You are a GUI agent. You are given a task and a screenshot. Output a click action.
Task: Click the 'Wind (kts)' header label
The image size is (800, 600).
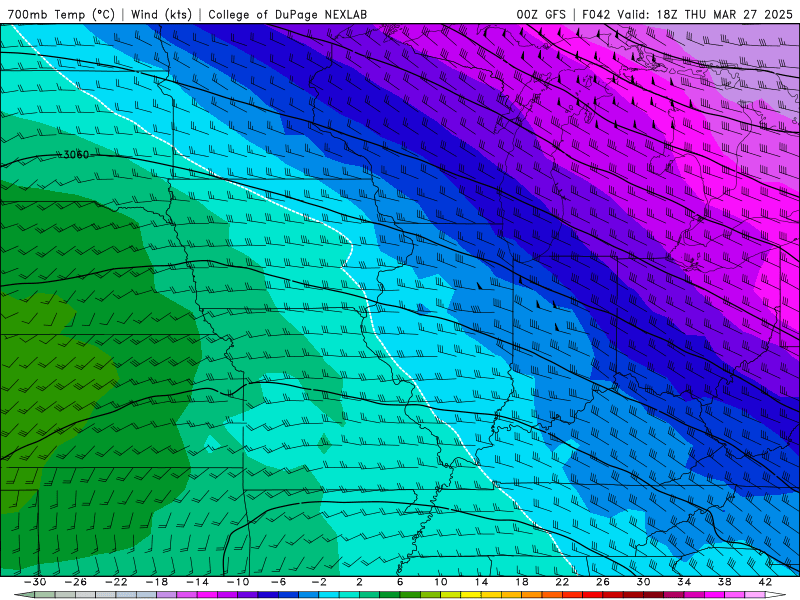(x=161, y=14)
